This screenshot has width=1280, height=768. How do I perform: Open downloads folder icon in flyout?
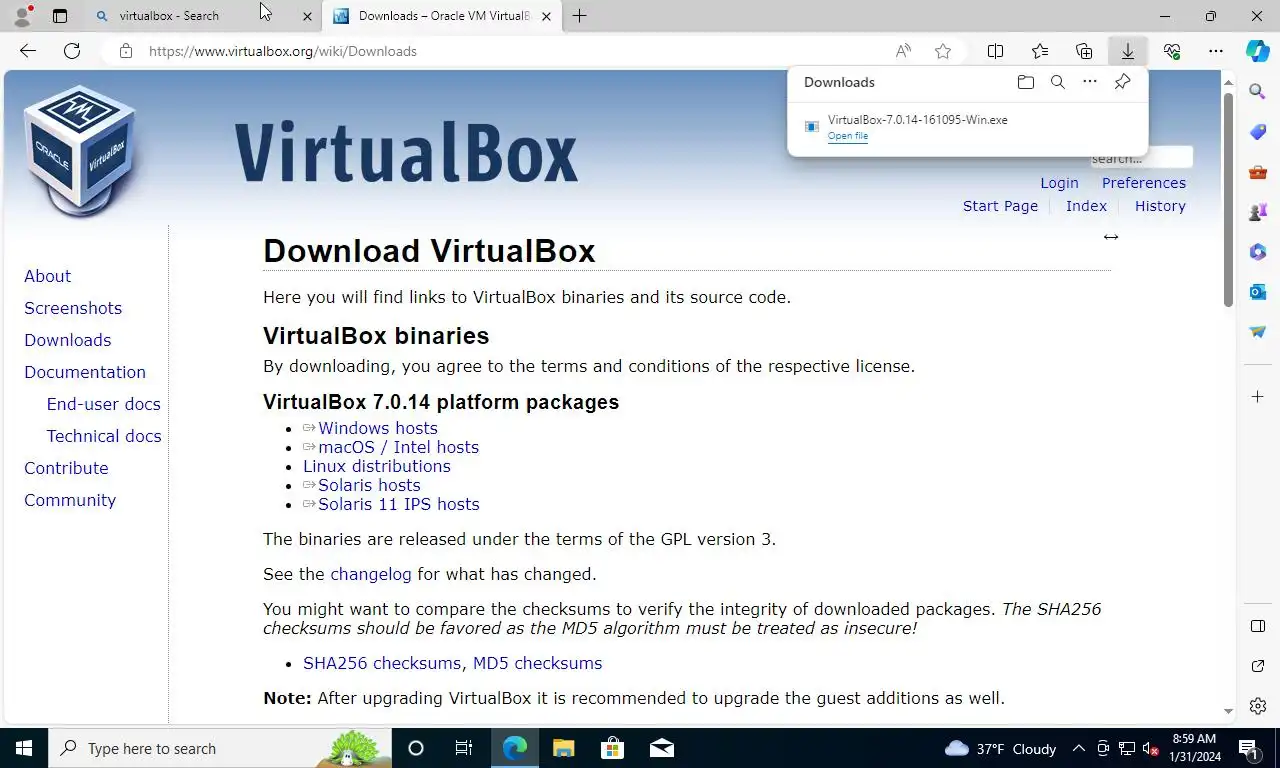tap(1025, 82)
